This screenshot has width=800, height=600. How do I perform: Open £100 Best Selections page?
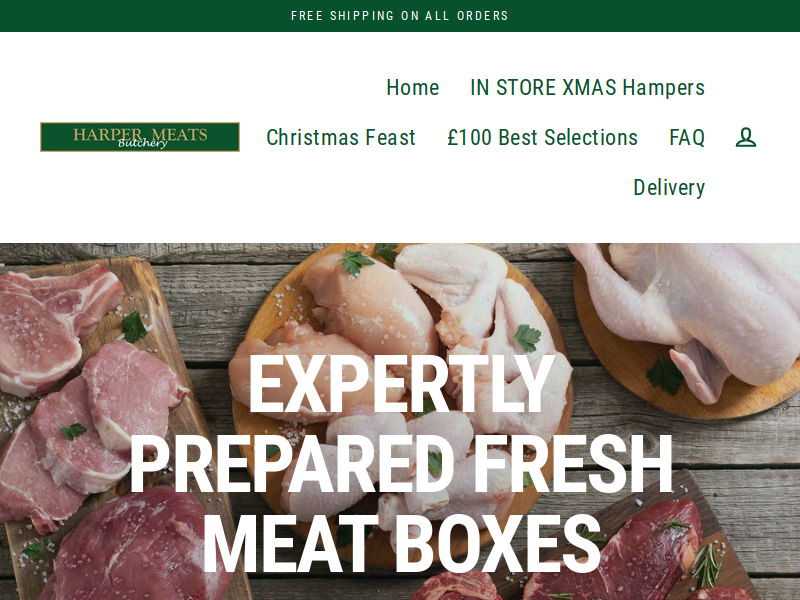coord(542,137)
